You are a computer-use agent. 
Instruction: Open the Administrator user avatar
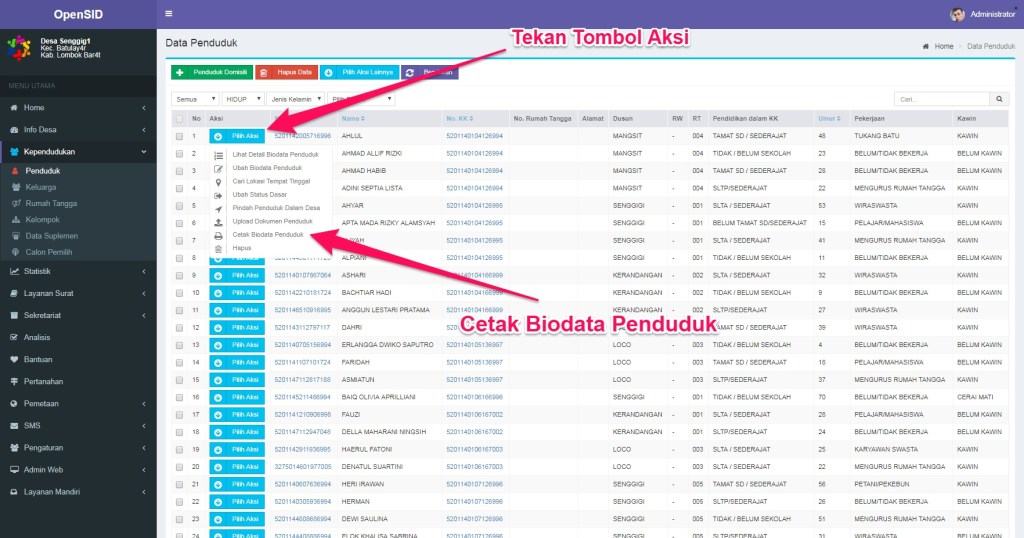[957, 14]
